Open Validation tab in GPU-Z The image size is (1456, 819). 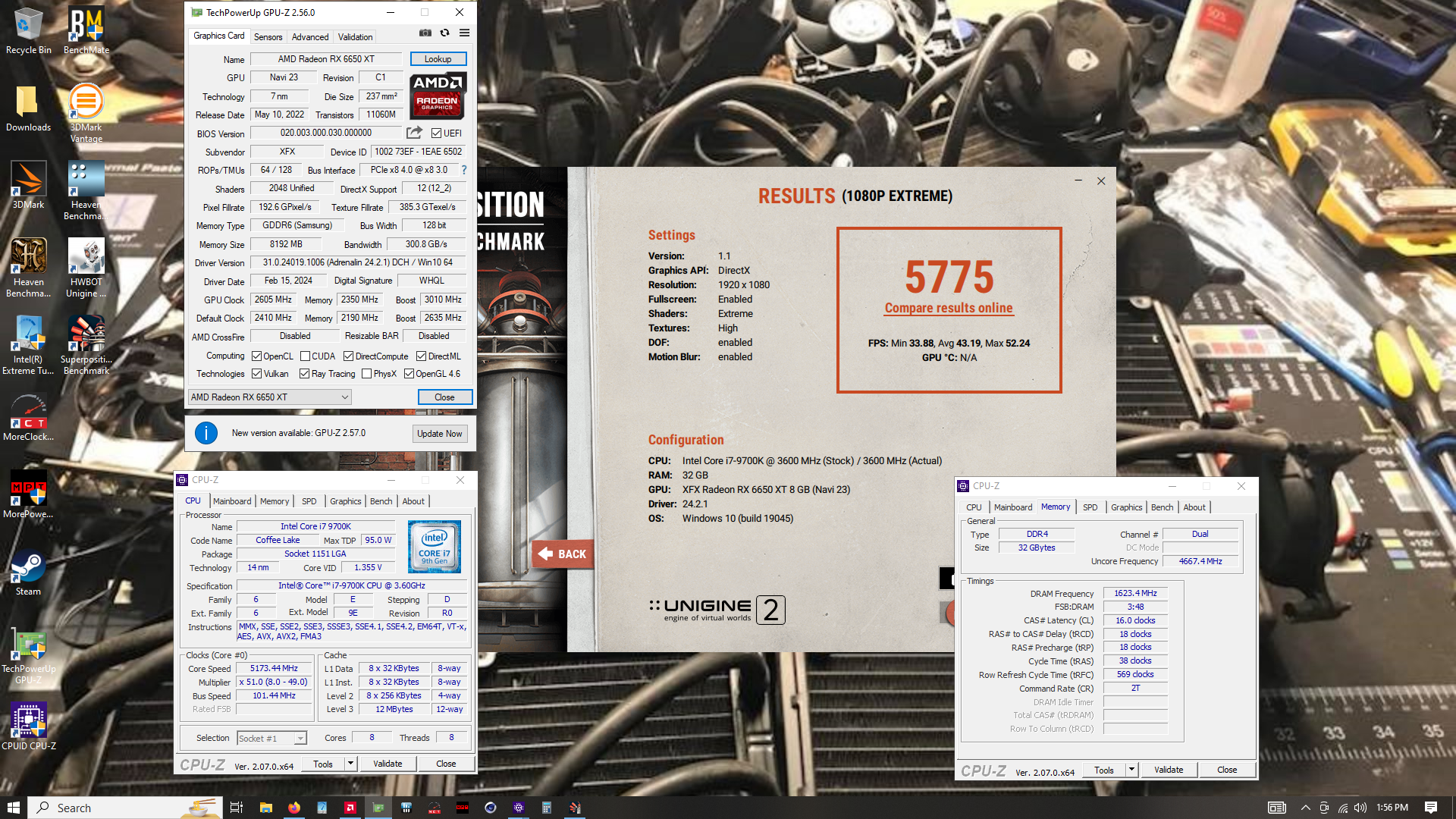(x=355, y=37)
